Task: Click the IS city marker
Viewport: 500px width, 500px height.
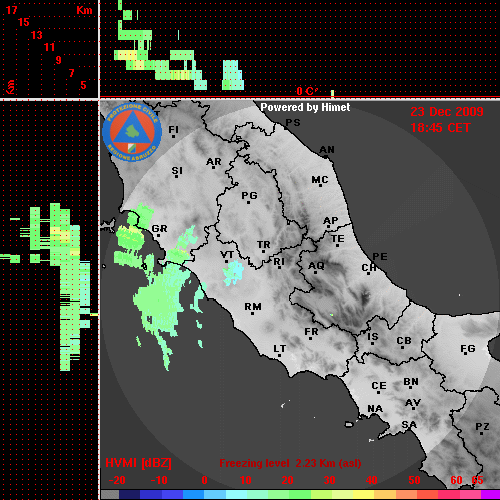Action: coord(373,339)
